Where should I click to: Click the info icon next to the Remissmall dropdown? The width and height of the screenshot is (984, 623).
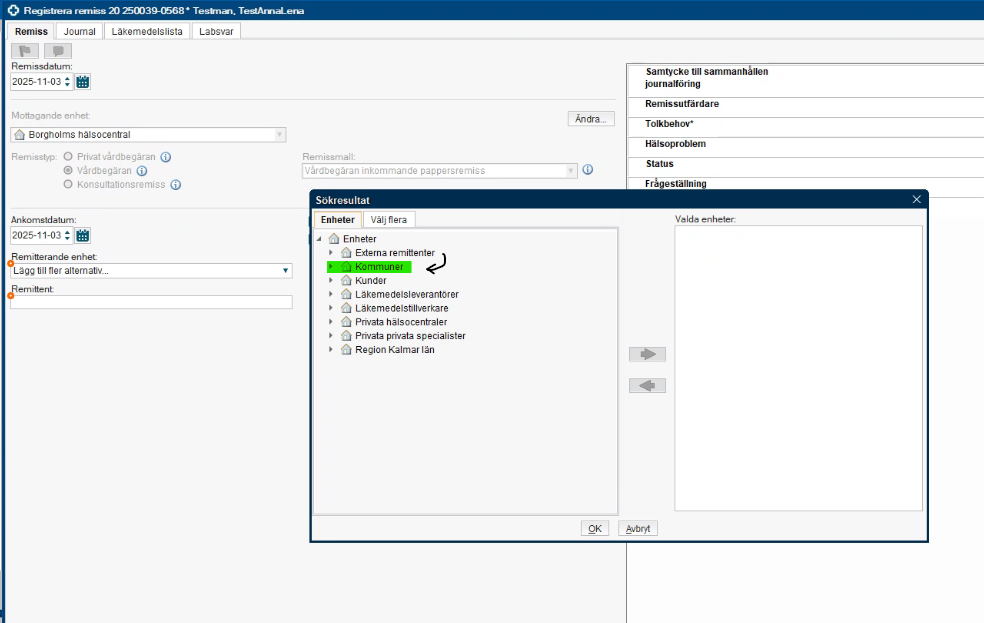pos(589,170)
